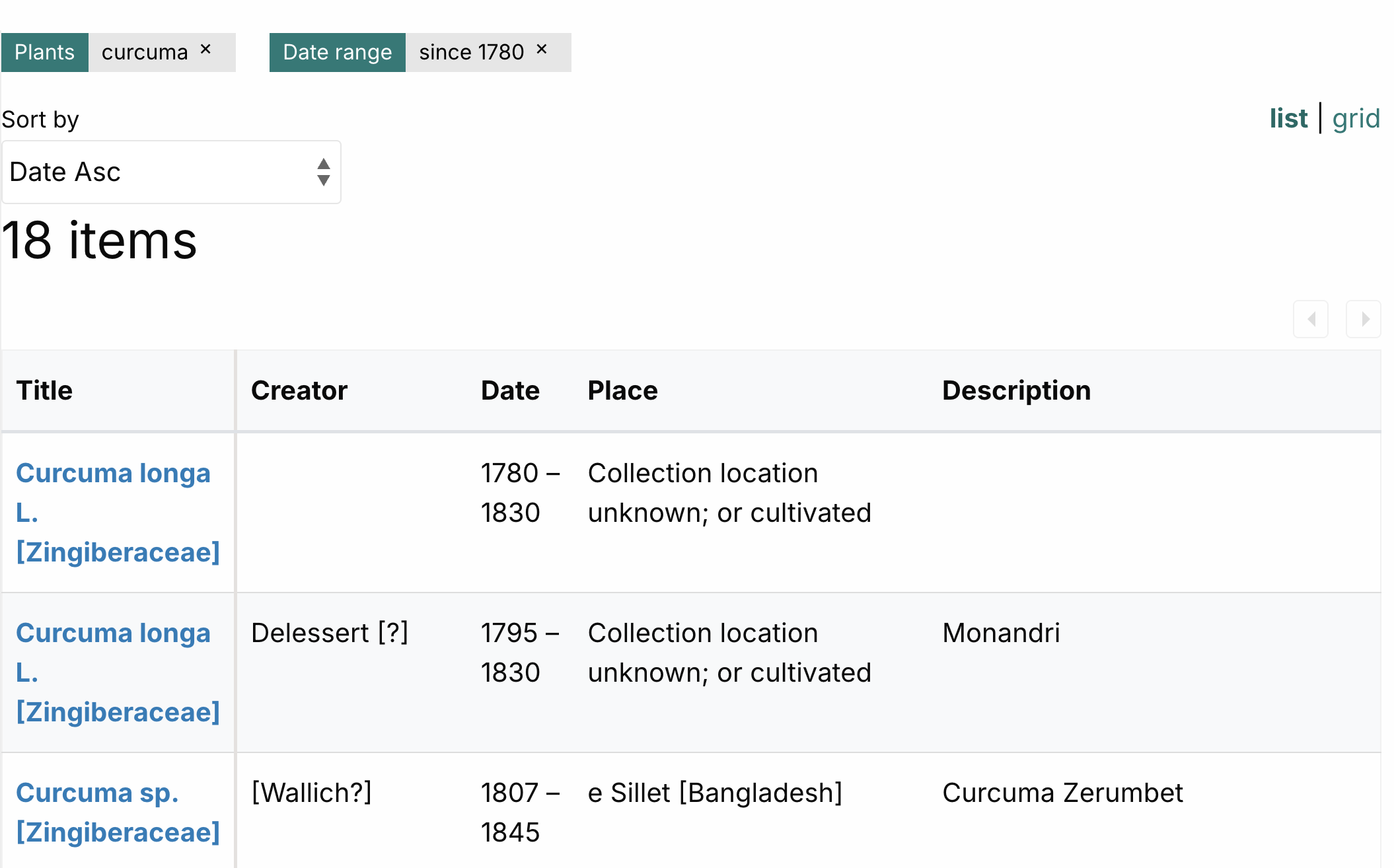
Task: Click the sort dropdown up-down arrows
Action: coord(323,172)
